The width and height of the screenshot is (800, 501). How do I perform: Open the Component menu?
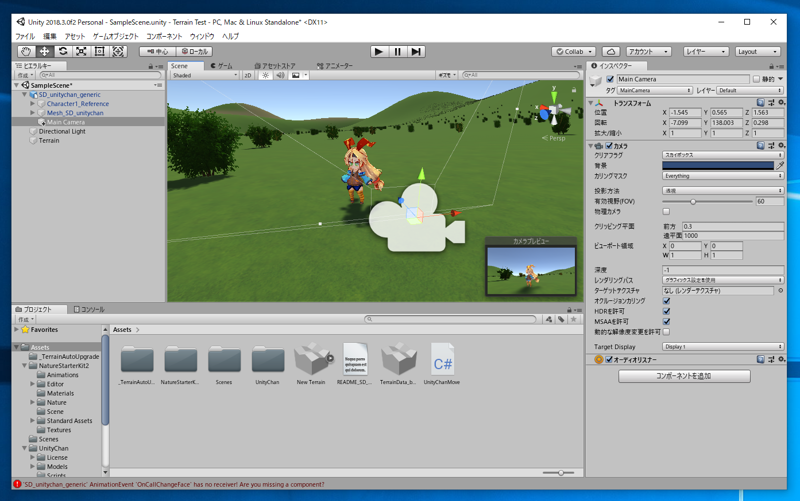pyautogui.click(x=164, y=36)
